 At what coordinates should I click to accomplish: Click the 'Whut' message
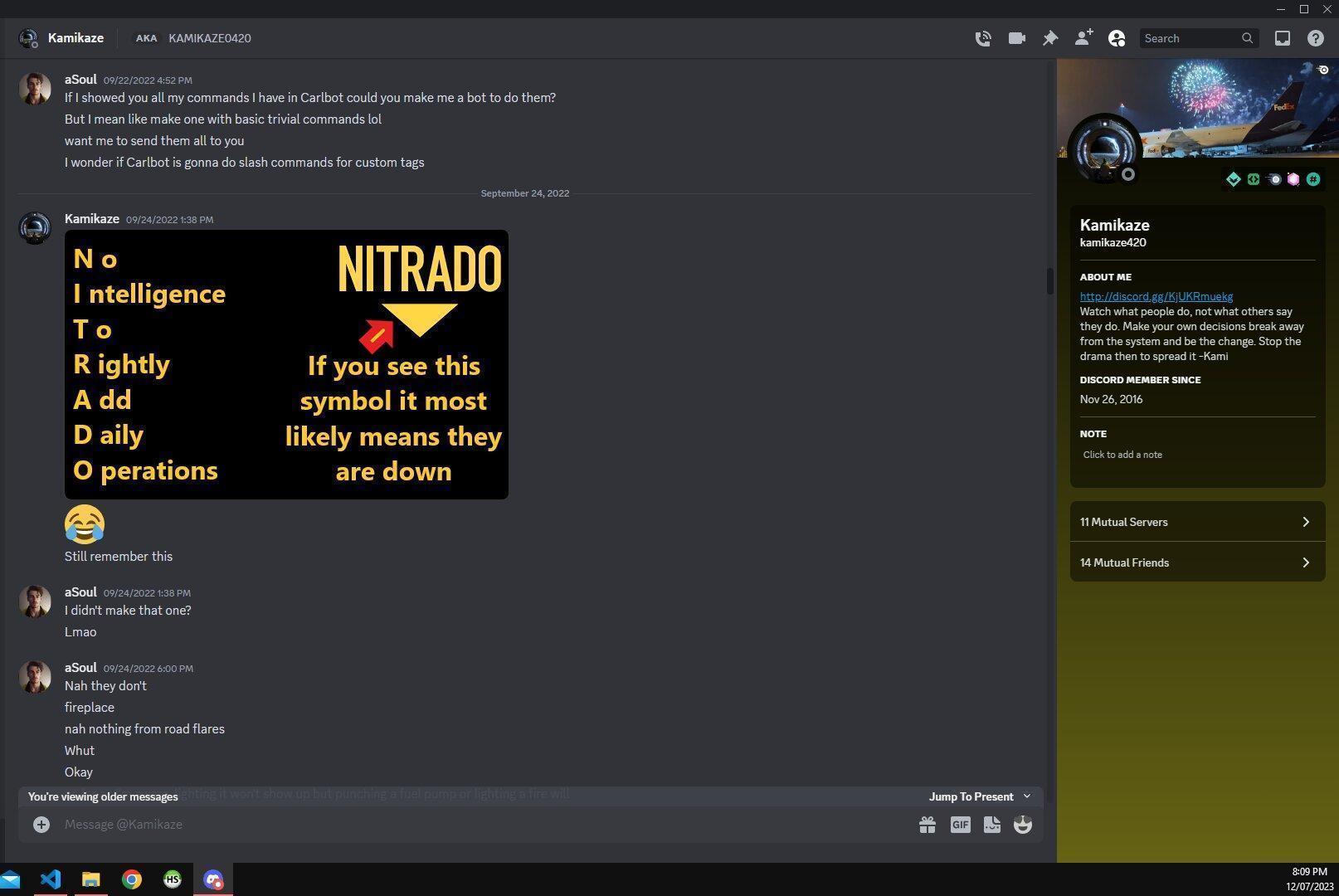(80, 751)
